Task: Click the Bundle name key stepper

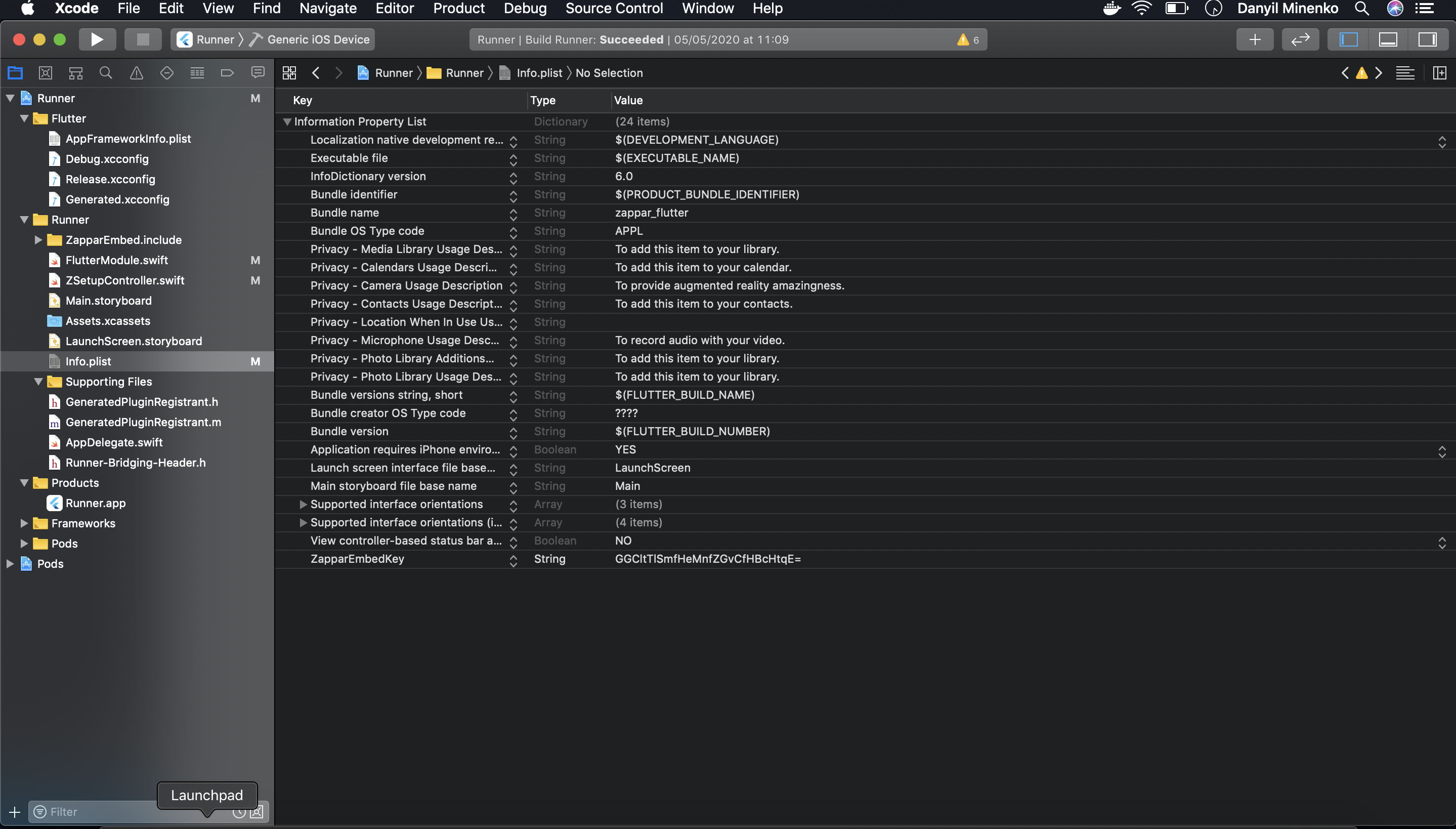Action: coord(513,214)
